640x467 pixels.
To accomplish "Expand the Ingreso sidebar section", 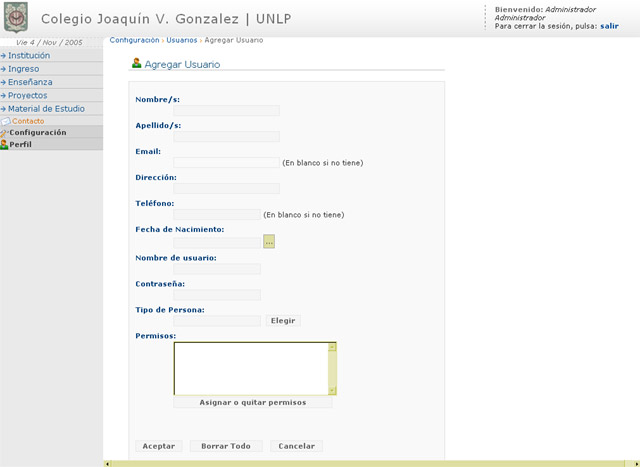I will tap(23, 69).
